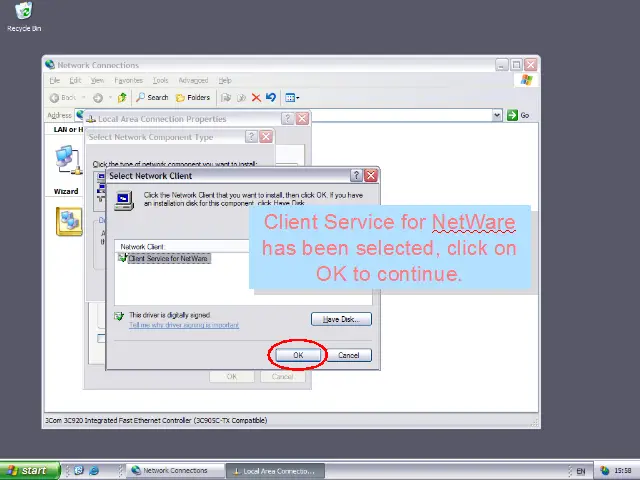The width and height of the screenshot is (640, 480).
Task: Click the Network Connections title bar icon
Action: click(x=50, y=64)
